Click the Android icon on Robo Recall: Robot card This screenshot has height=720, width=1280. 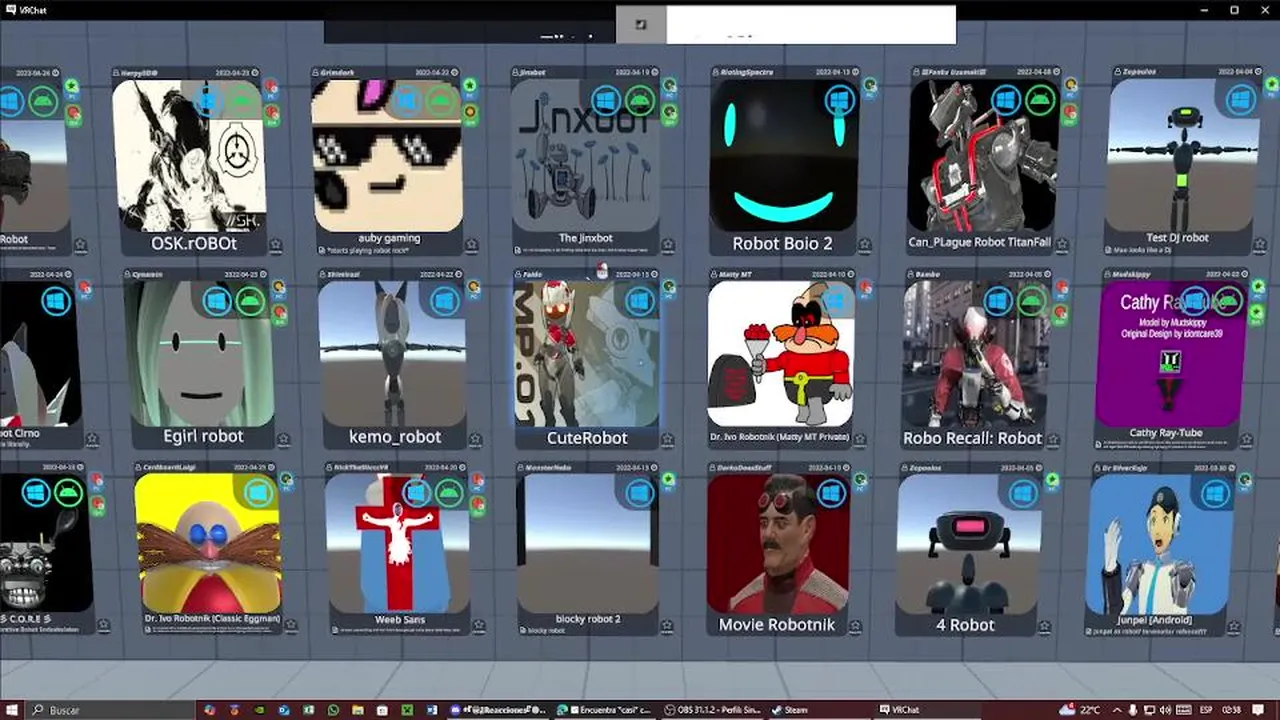click(1031, 300)
